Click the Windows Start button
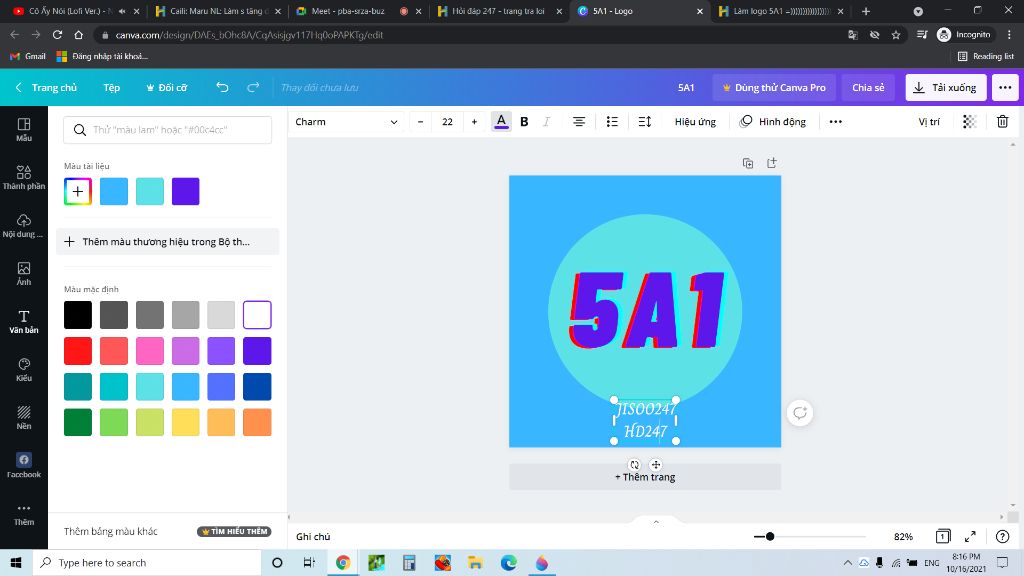Image resolution: width=1024 pixels, height=576 pixels. coord(16,562)
